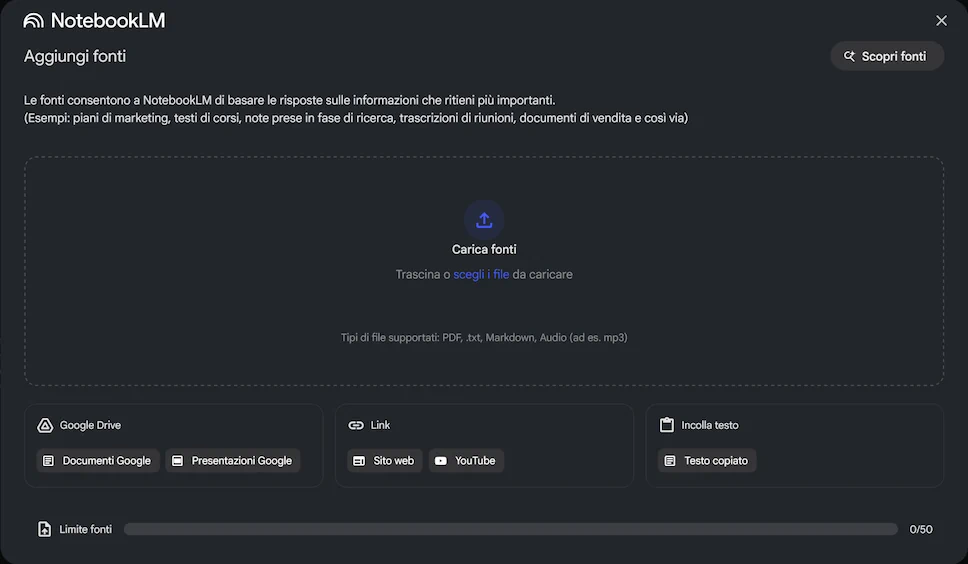Click the Scopri fonti search icon
Viewport: 968px width, 564px height.
[x=849, y=56]
